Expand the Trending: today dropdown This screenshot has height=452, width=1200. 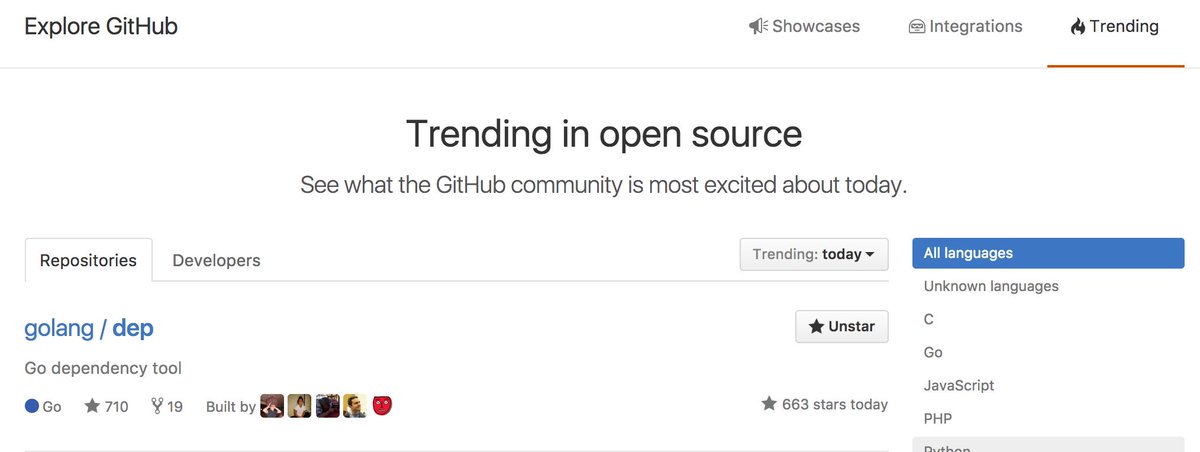click(x=813, y=254)
